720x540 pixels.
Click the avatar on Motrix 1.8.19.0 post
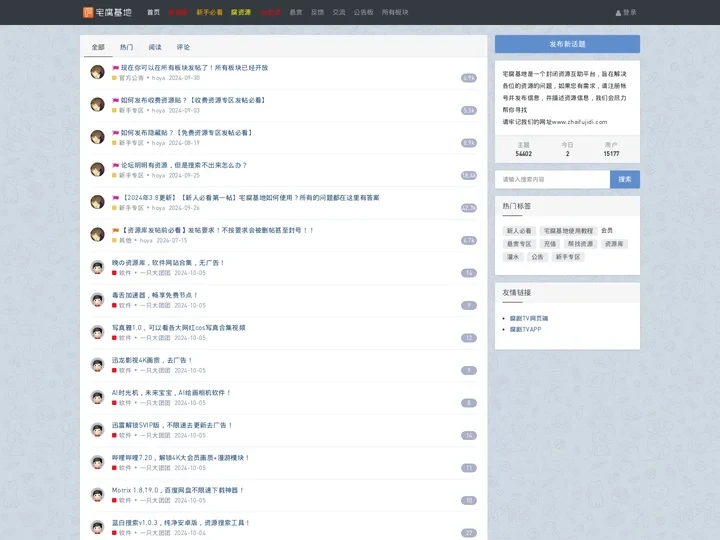tap(97, 495)
